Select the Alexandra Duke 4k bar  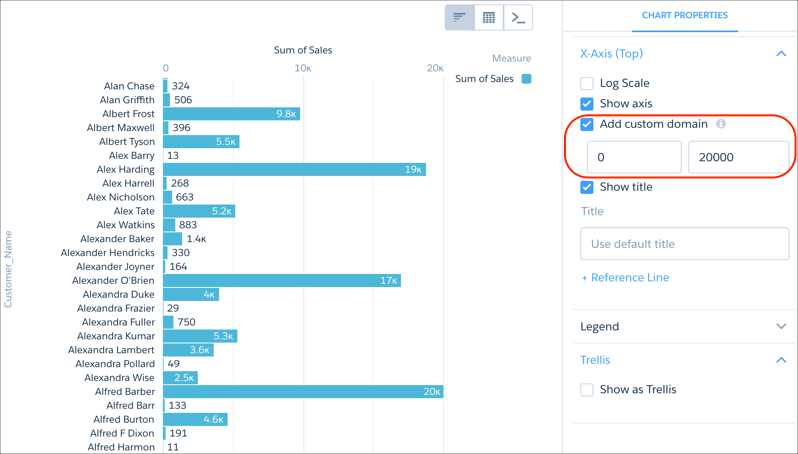pos(191,294)
